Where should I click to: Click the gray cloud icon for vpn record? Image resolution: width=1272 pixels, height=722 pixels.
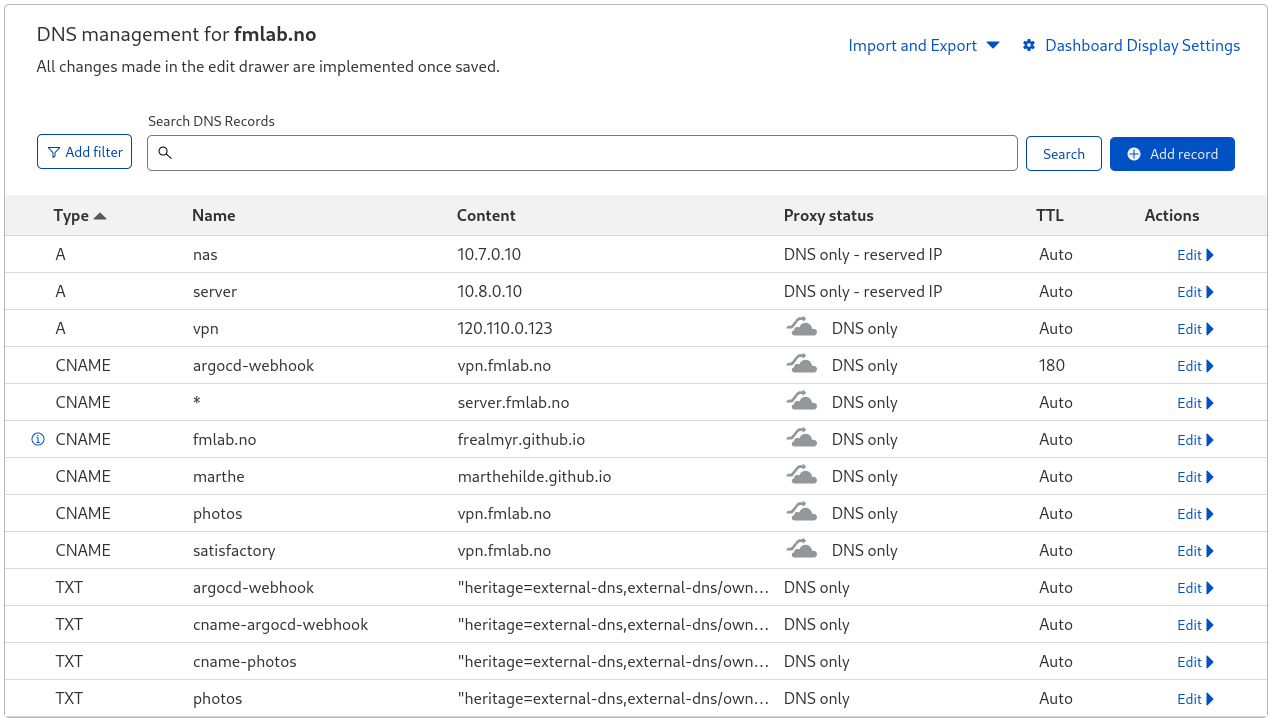802,327
